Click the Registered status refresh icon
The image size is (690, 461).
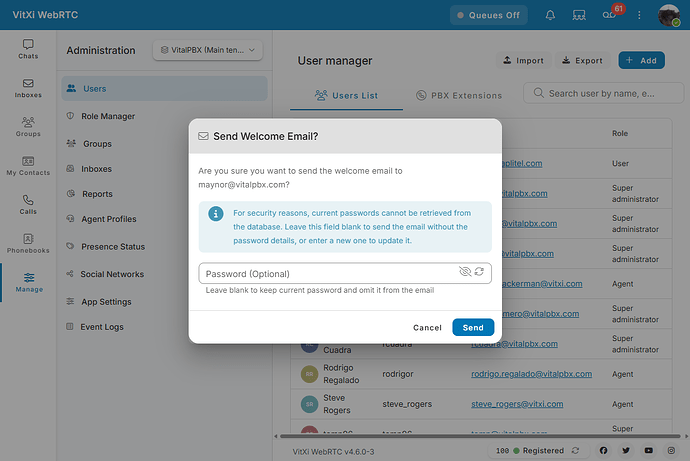[575, 450]
